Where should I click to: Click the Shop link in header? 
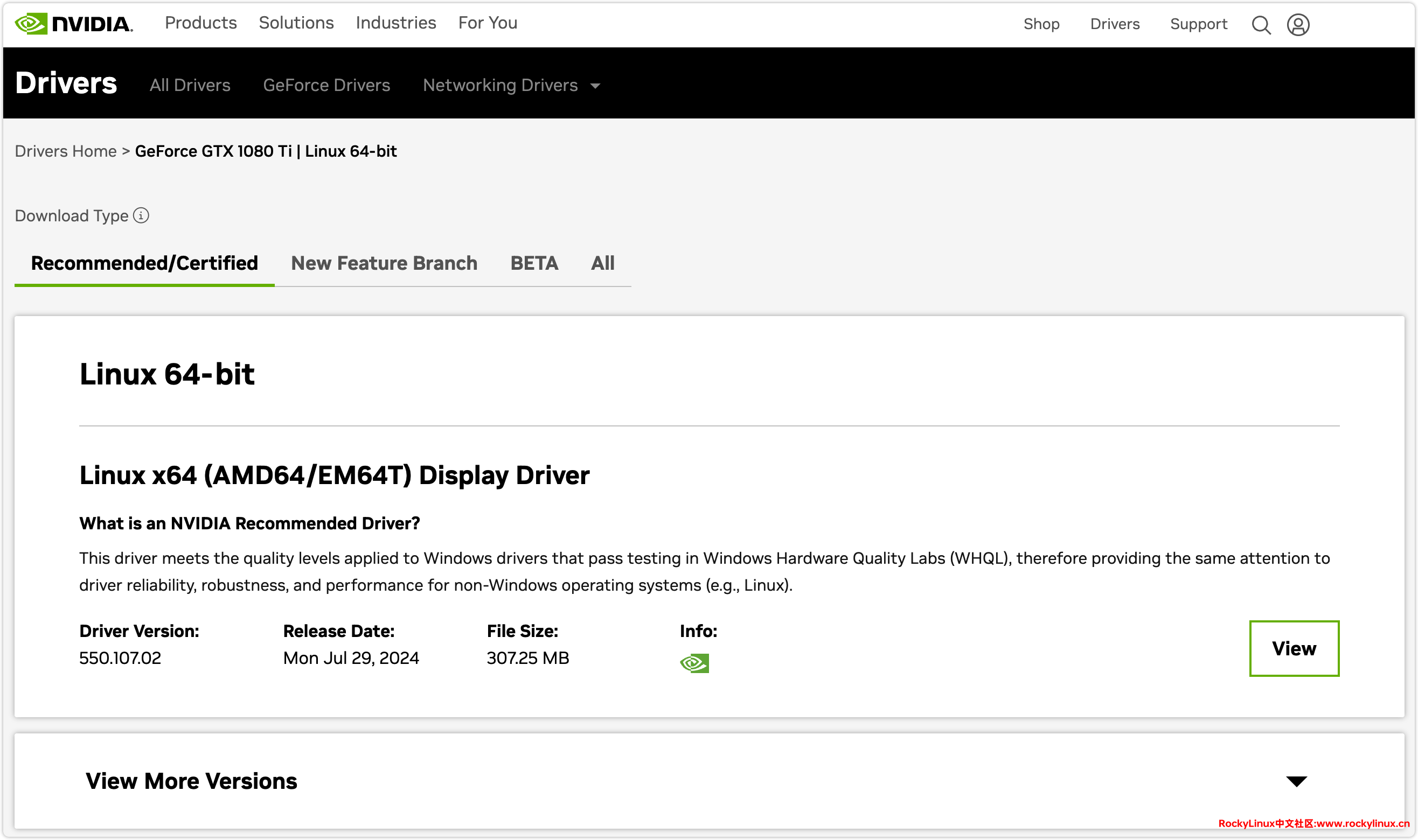(x=1041, y=24)
